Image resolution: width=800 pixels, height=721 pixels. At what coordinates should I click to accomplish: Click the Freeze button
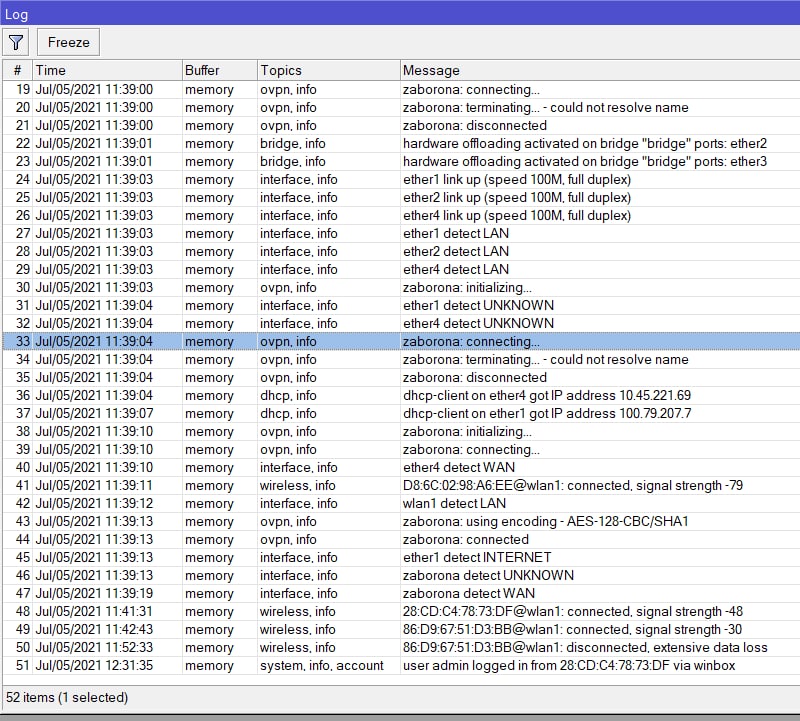(68, 42)
